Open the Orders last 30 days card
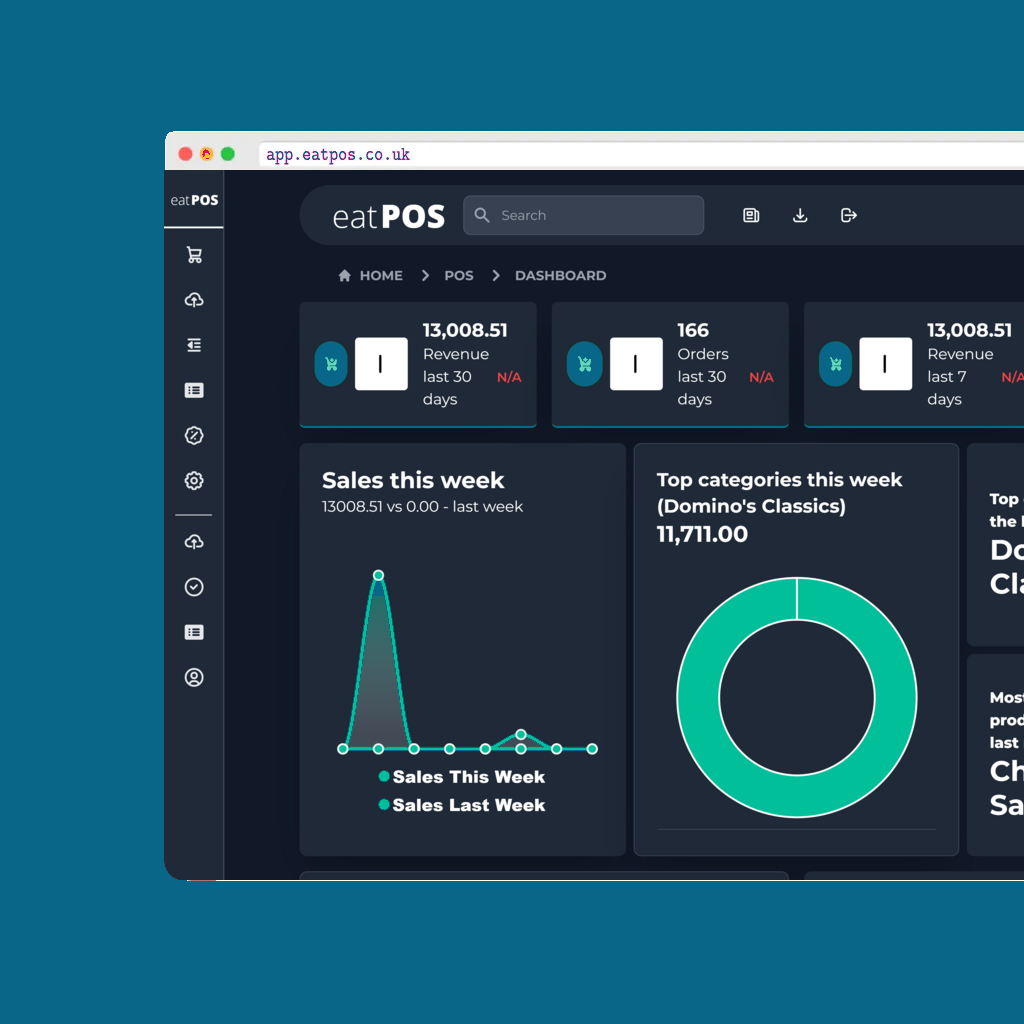The image size is (1024, 1024). point(670,365)
